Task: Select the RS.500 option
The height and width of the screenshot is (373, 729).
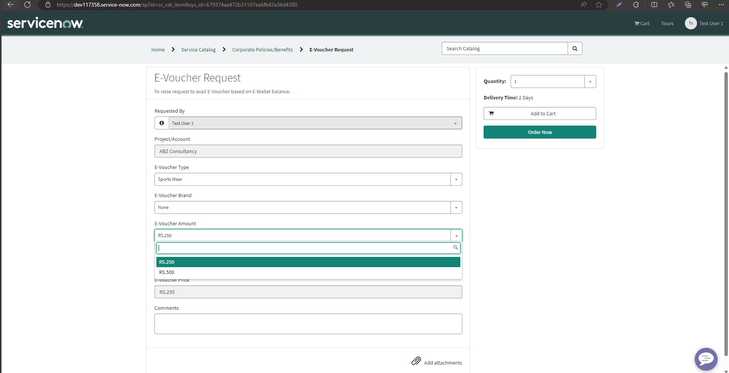Action: coord(308,272)
